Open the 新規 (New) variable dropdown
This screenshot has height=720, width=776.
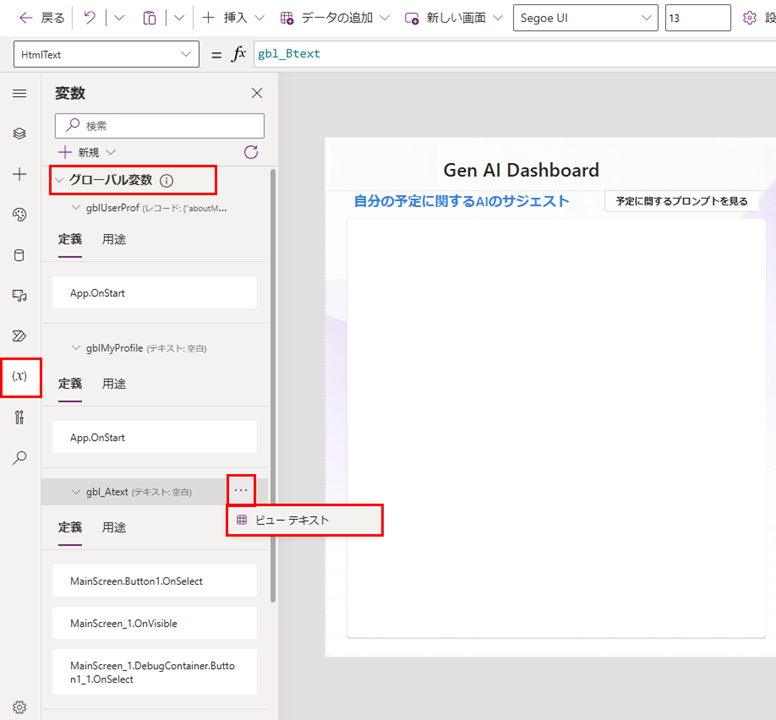click(x=88, y=152)
